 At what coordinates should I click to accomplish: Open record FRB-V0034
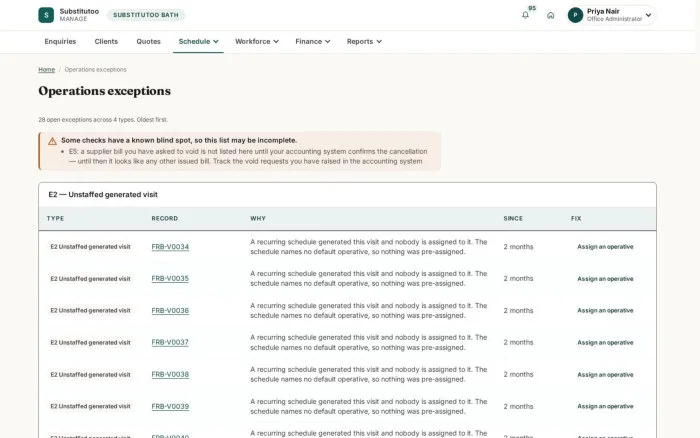(x=170, y=247)
